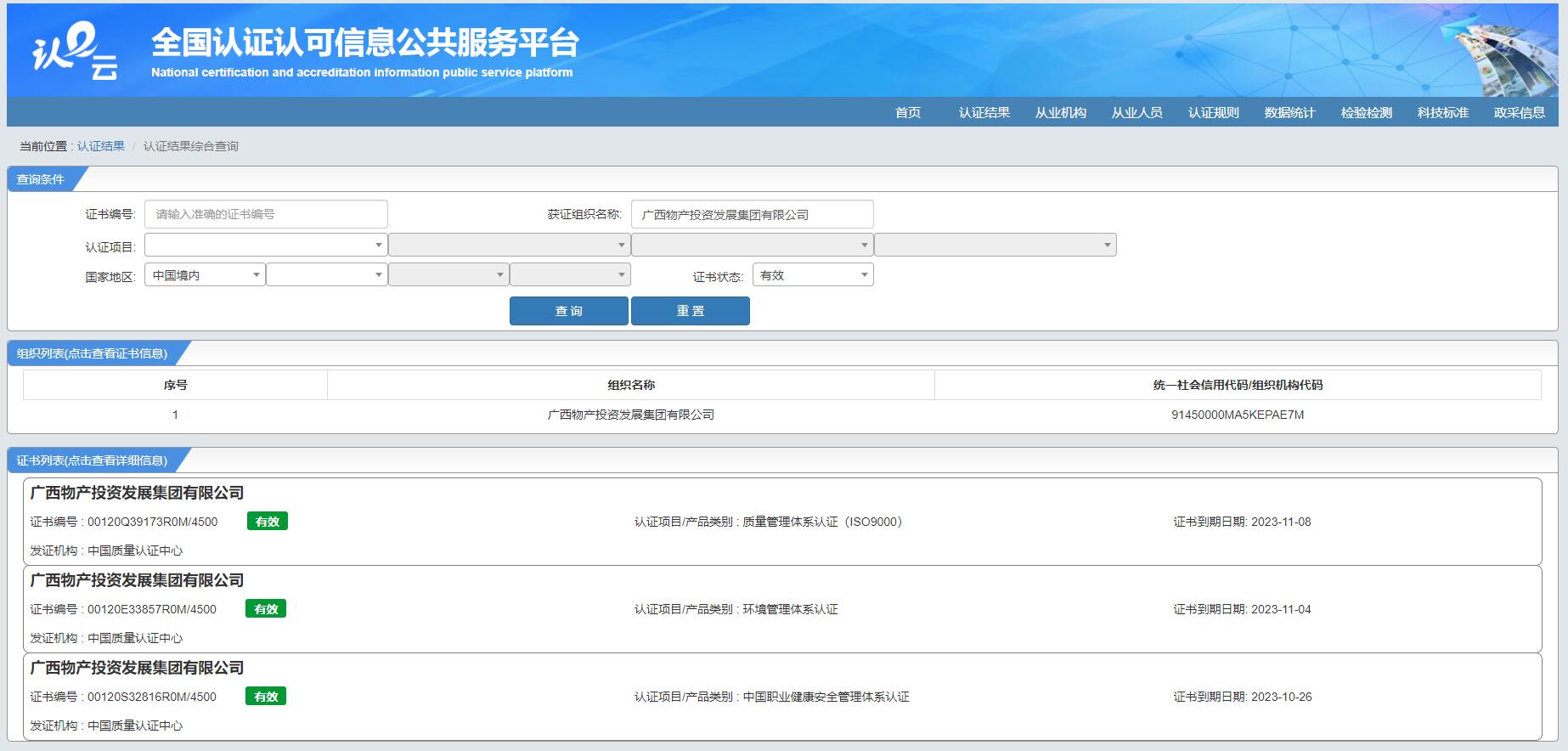This screenshot has width=1568, height=751.
Task: Open 认证规则 navigation item
Action: (x=1213, y=112)
